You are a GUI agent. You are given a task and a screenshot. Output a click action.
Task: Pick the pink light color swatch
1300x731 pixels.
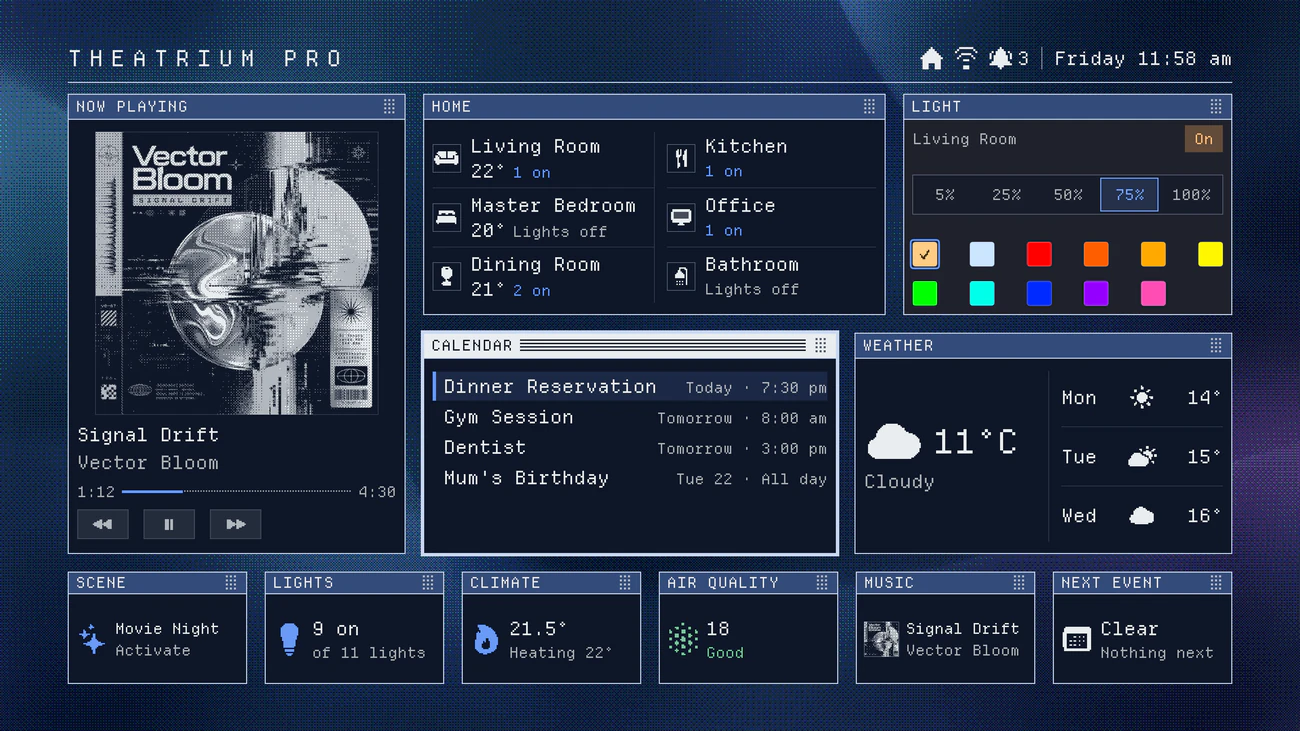(x=1153, y=293)
